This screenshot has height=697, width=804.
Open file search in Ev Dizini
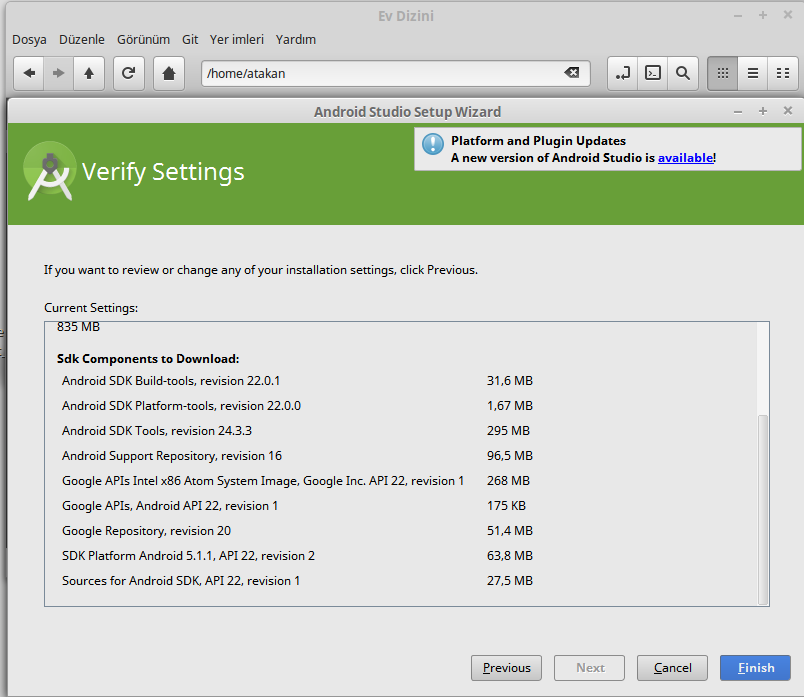683,73
